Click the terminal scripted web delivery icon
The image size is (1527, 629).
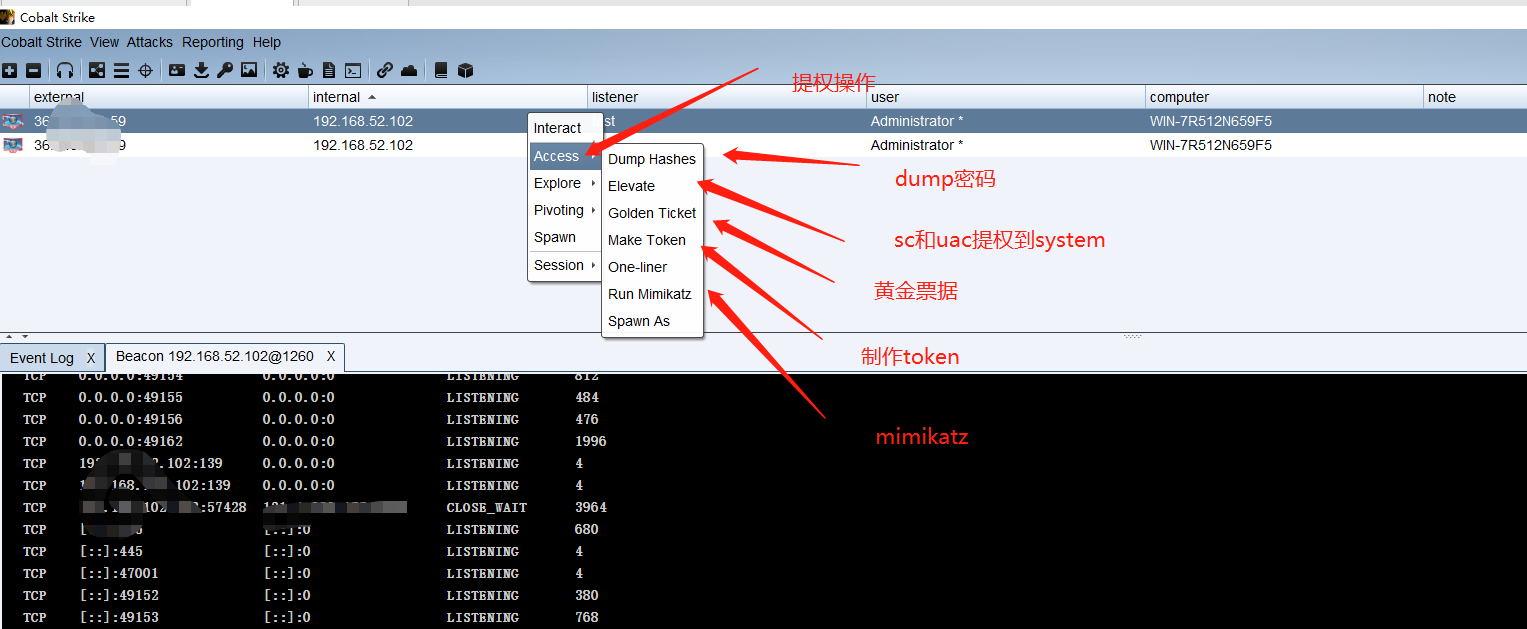(353, 70)
